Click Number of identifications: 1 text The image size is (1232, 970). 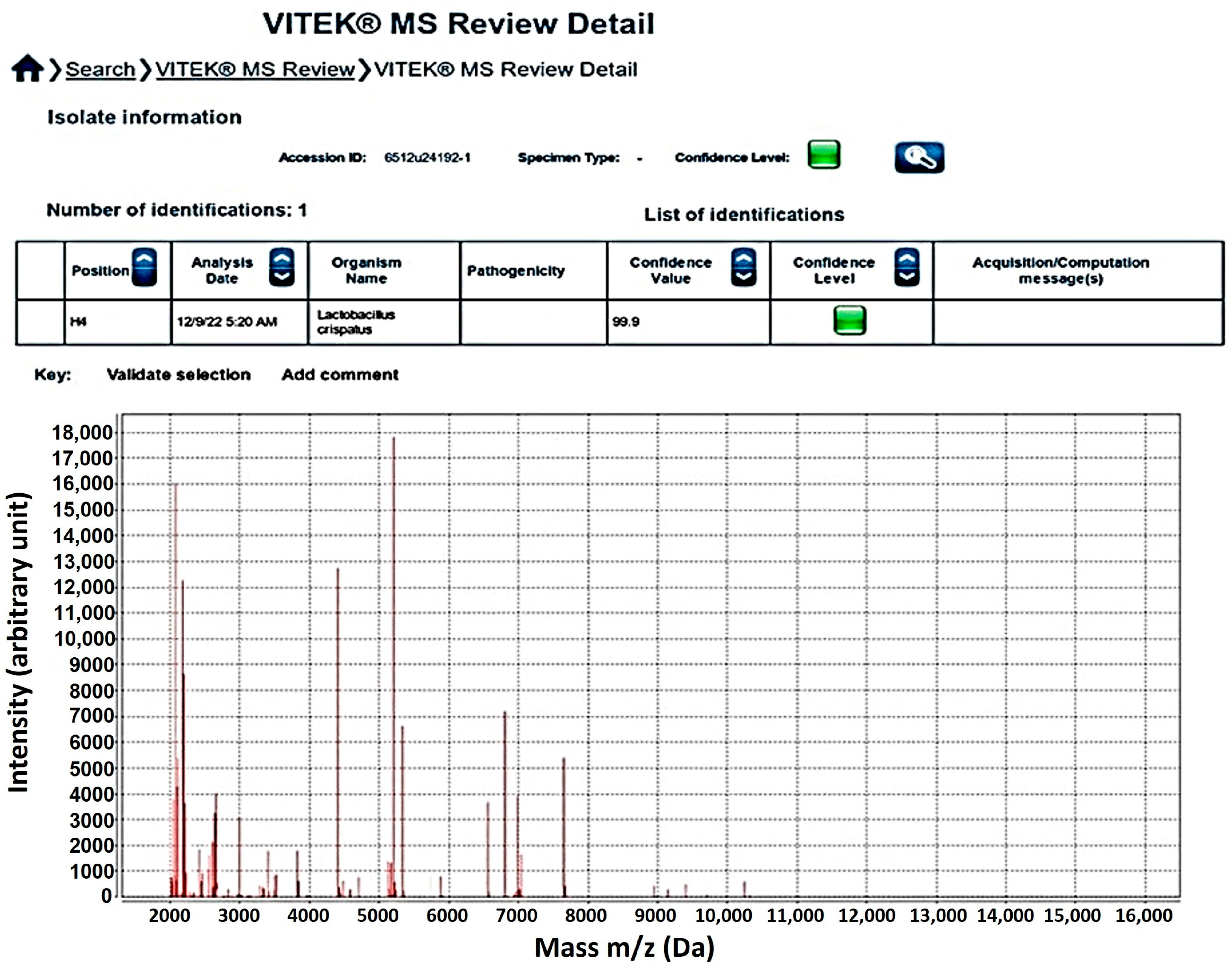pos(177,210)
